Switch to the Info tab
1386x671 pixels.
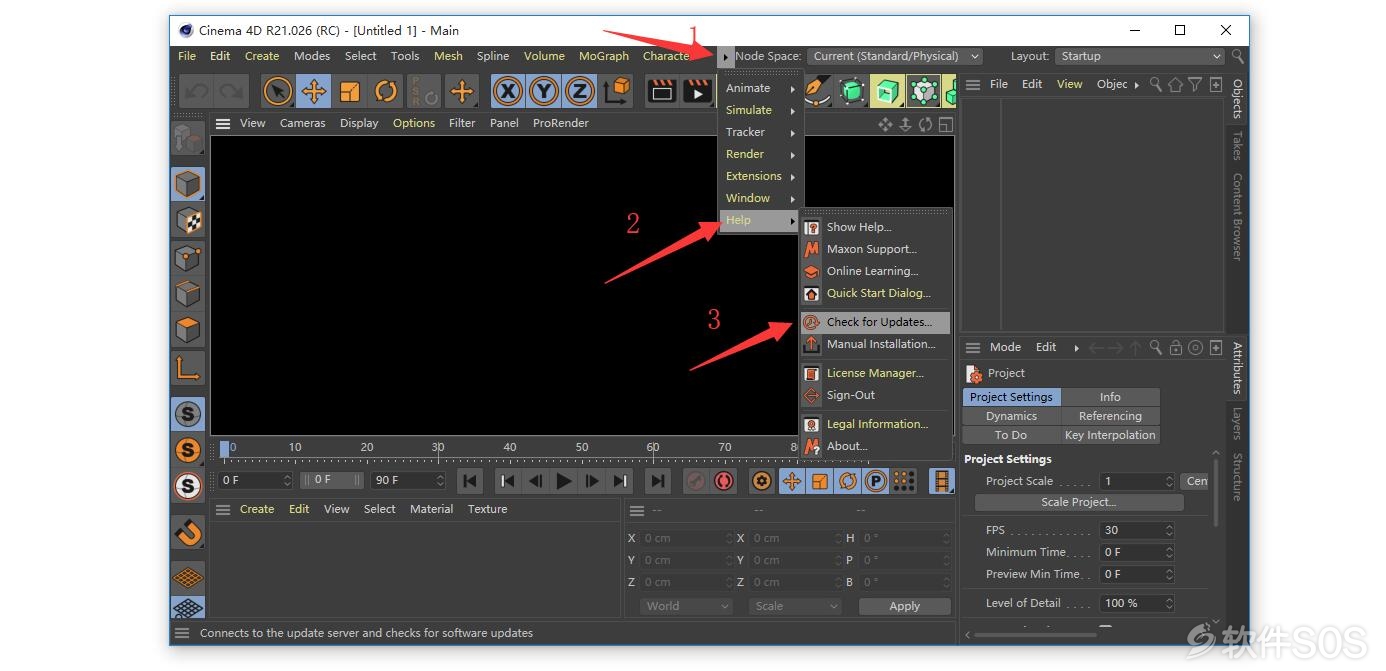click(1110, 397)
